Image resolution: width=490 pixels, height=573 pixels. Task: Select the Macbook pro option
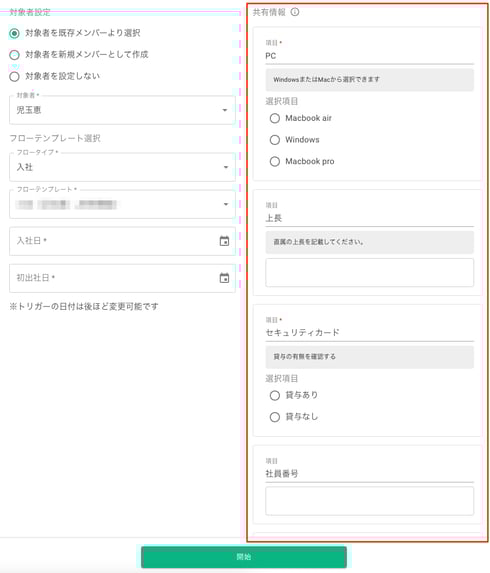point(274,162)
